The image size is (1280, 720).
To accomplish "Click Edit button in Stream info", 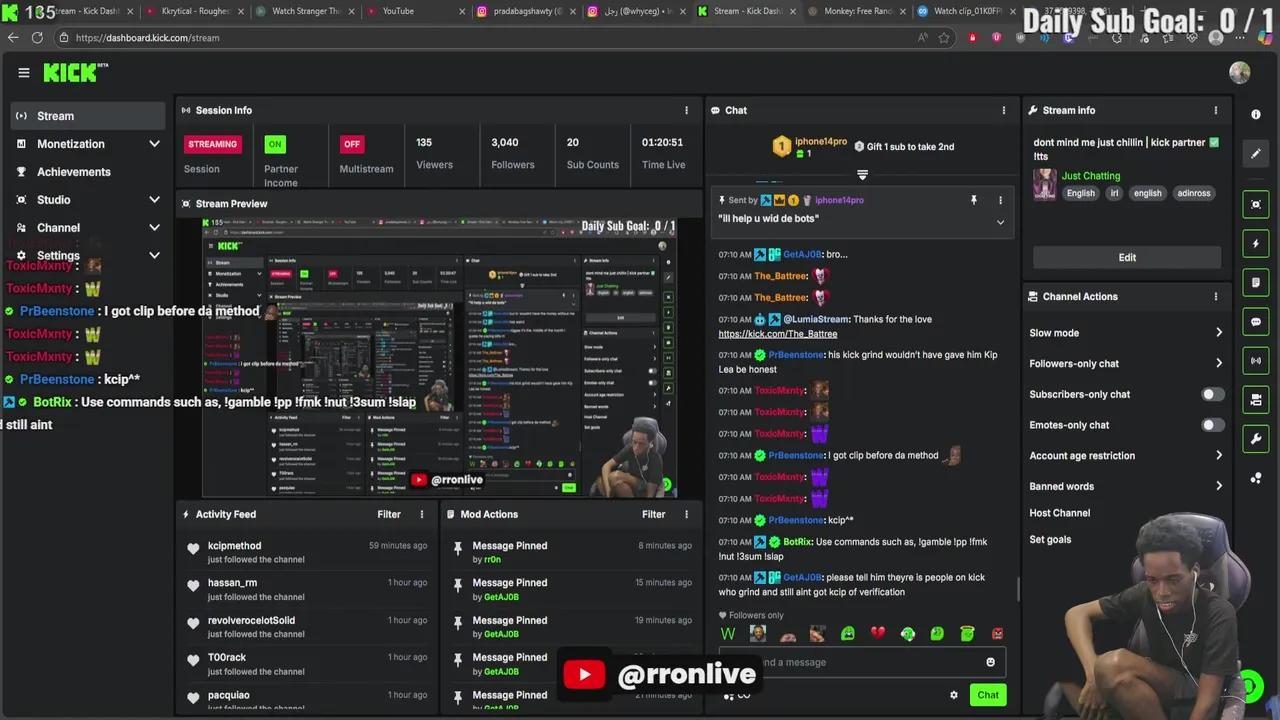I will pos(1127,258).
